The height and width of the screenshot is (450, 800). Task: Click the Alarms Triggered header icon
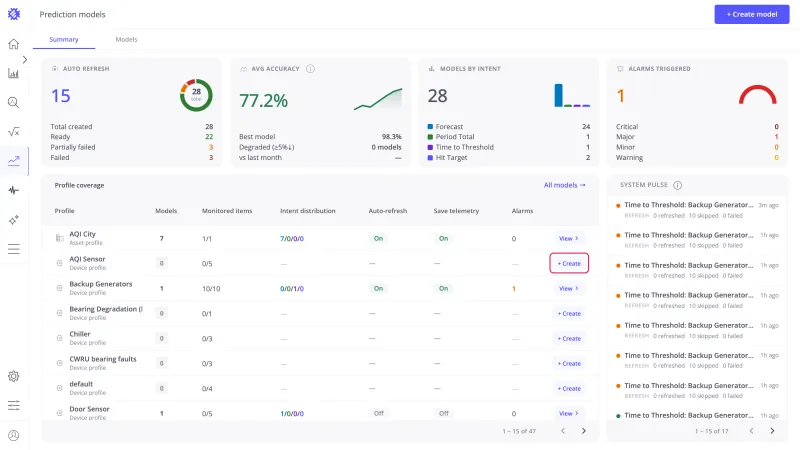620,68
